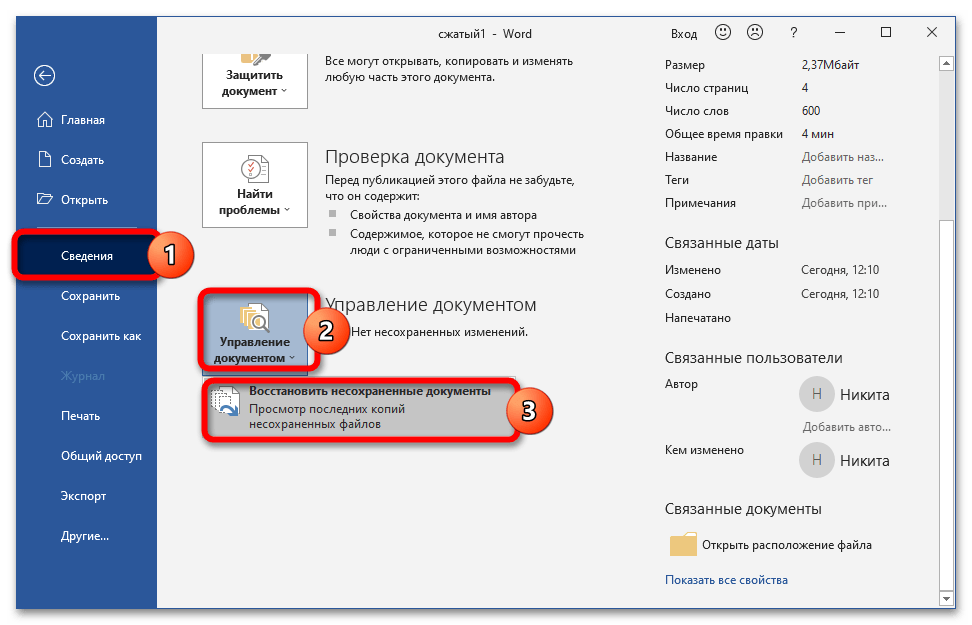The image size is (972, 625).
Task: Click the Добавить при... comments field
Action: pos(844,203)
